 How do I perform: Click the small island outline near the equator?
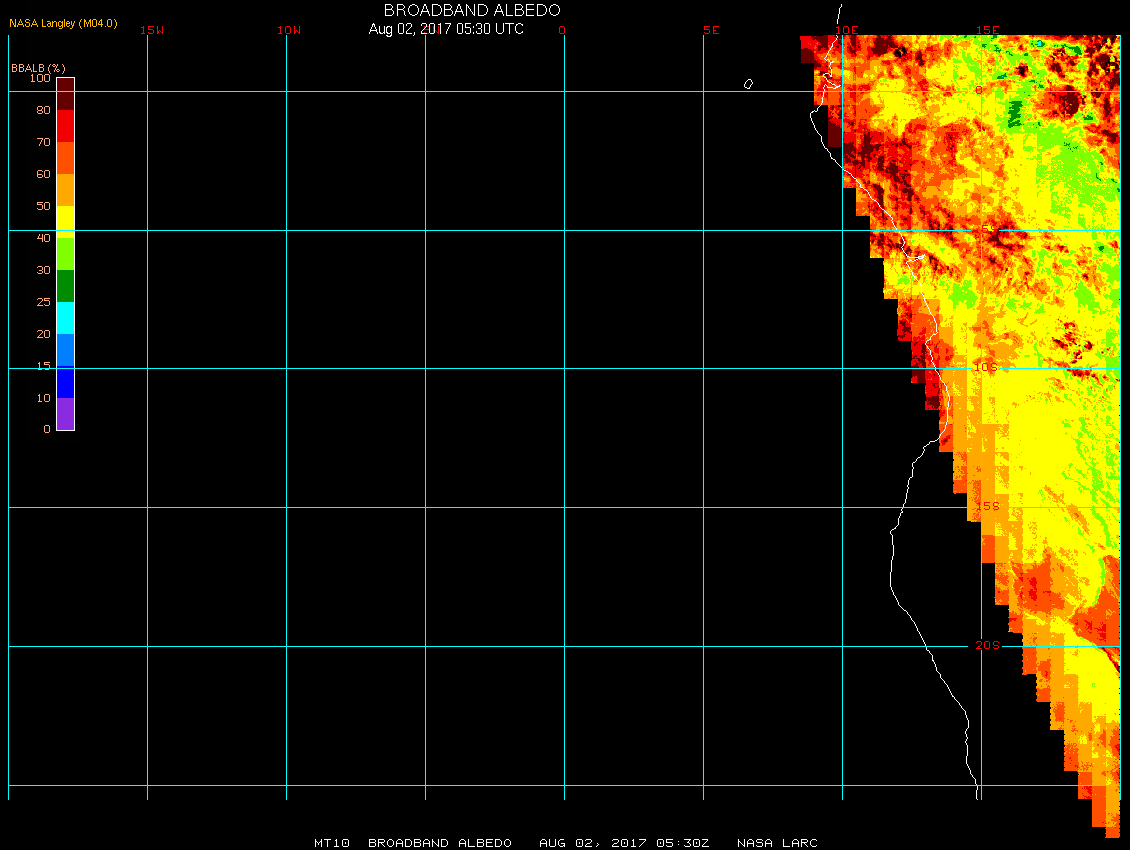tap(748, 84)
